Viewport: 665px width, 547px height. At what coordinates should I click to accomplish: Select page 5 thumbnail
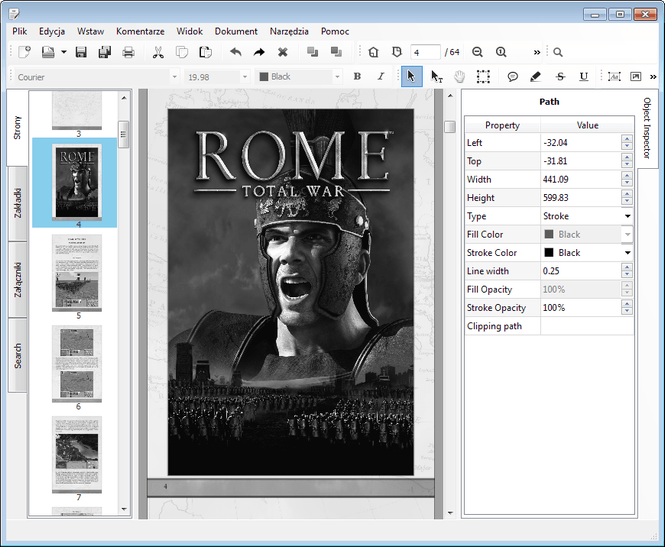tap(77, 273)
